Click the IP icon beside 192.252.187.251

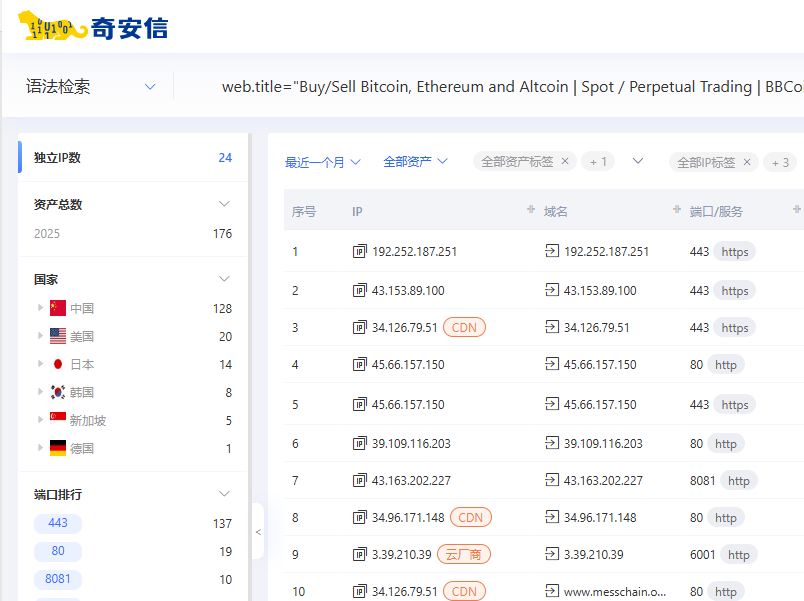(x=359, y=251)
